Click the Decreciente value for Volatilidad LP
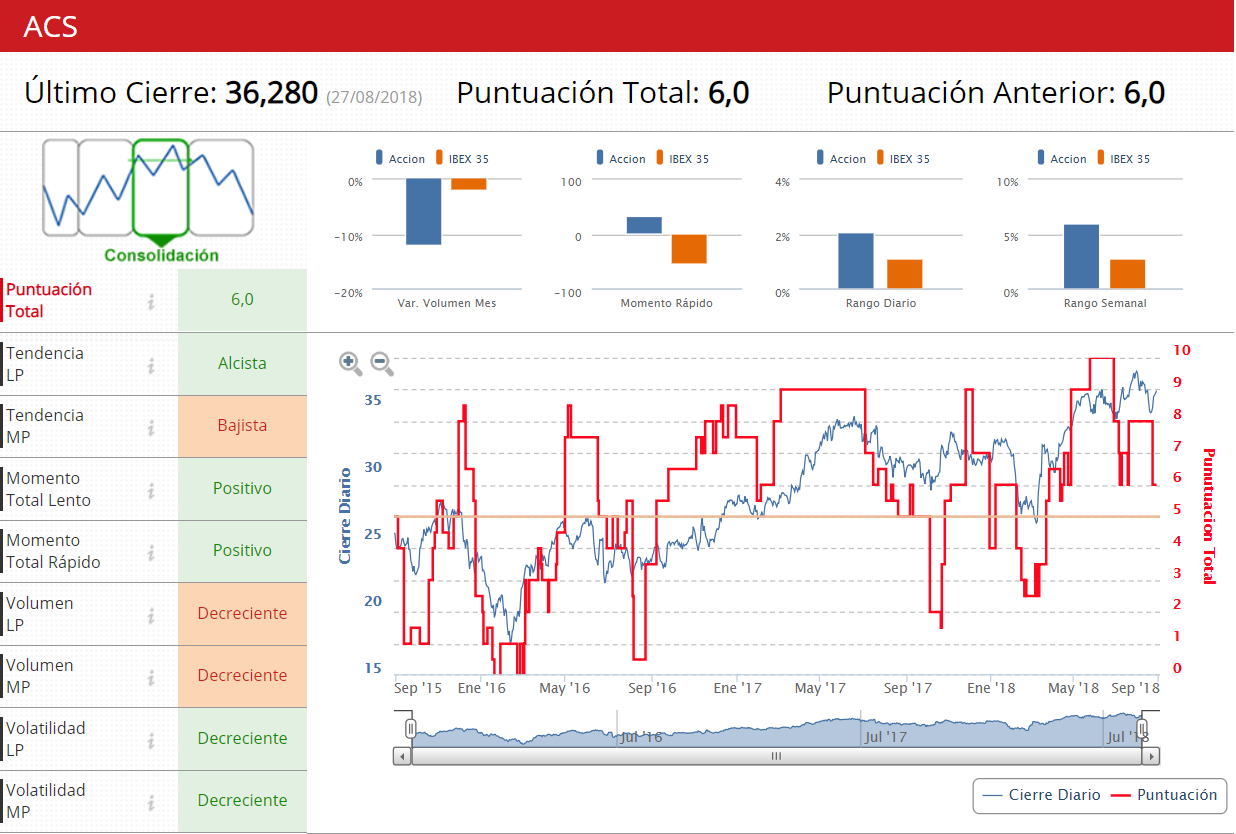The height and width of the screenshot is (834, 1236). [242, 739]
